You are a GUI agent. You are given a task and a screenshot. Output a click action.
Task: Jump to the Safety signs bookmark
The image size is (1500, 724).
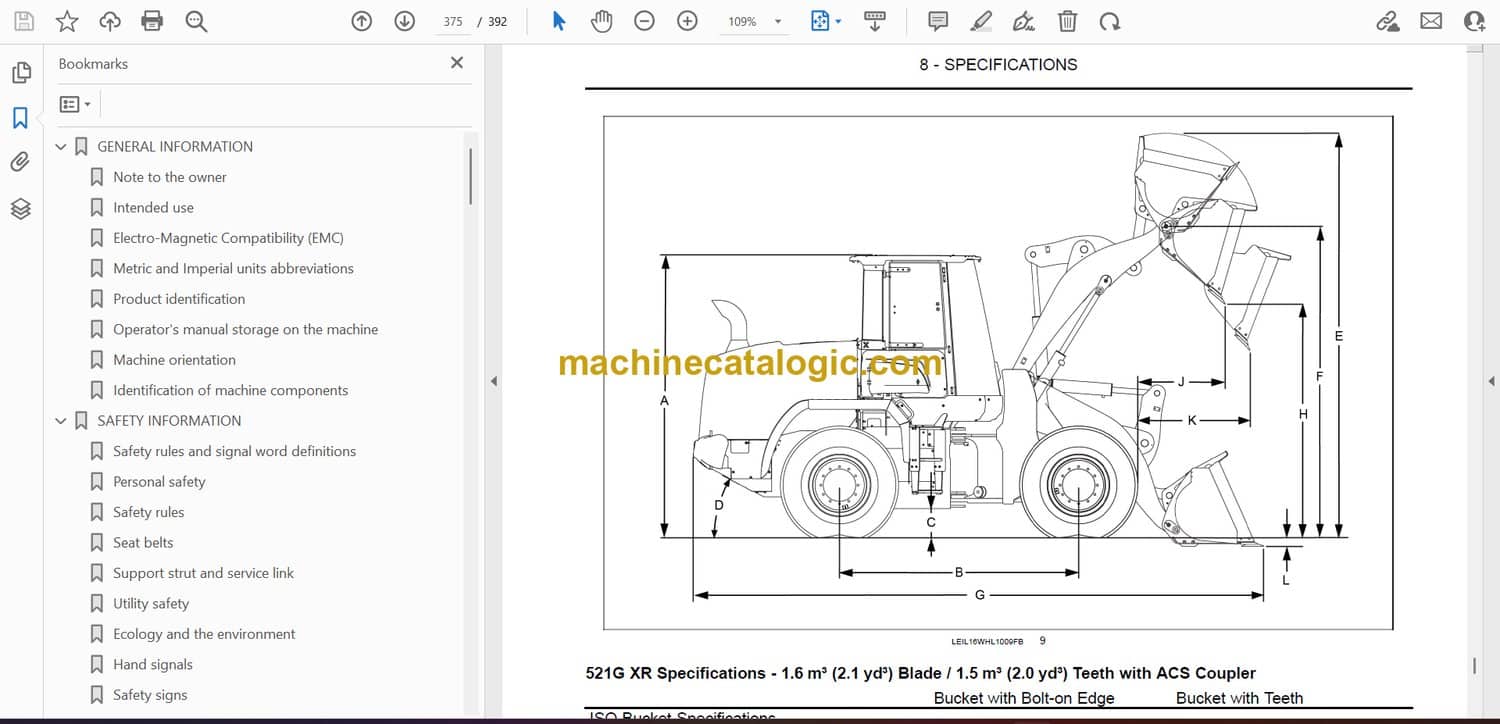click(x=150, y=696)
